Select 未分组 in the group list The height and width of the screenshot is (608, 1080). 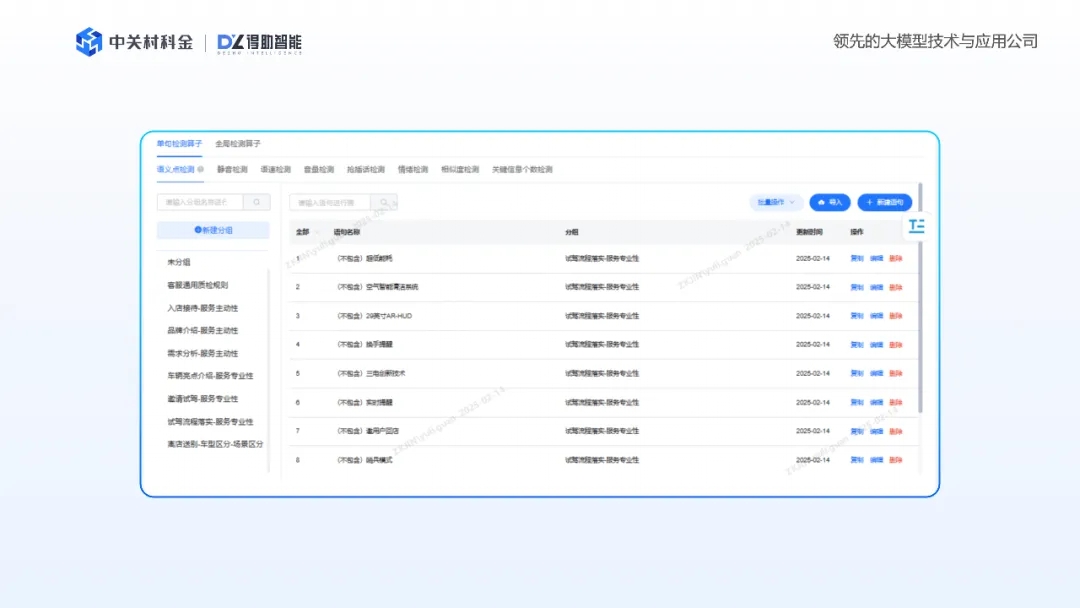click(179, 262)
